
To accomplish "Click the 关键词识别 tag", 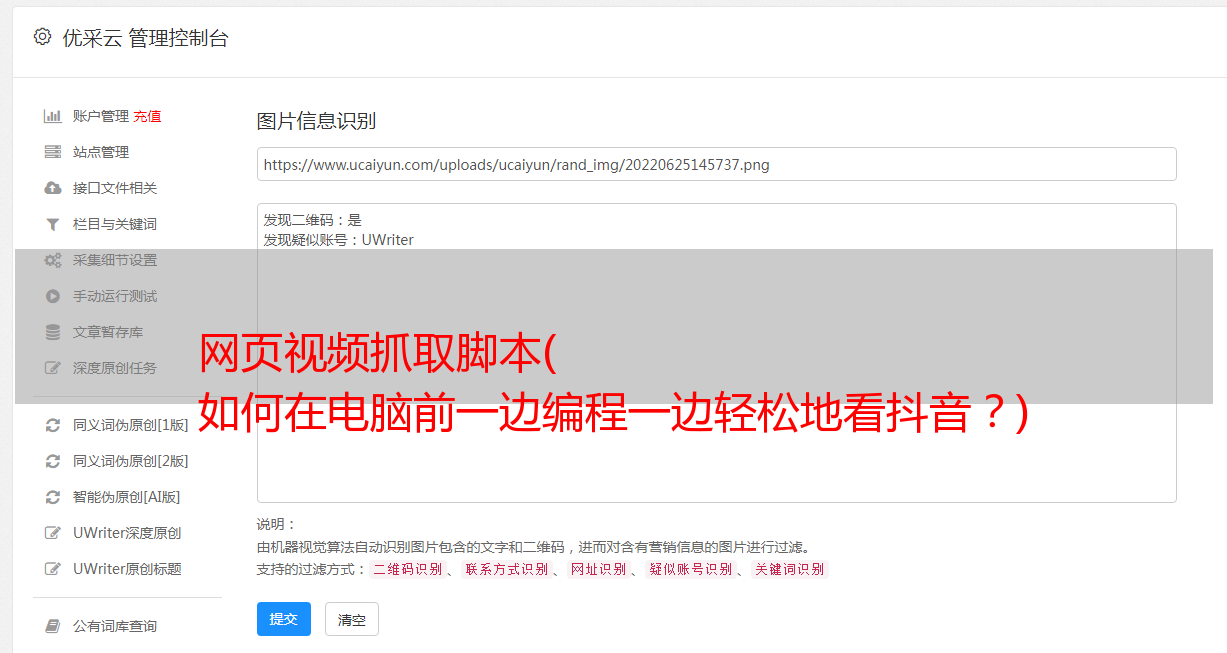I will pos(790,569).
